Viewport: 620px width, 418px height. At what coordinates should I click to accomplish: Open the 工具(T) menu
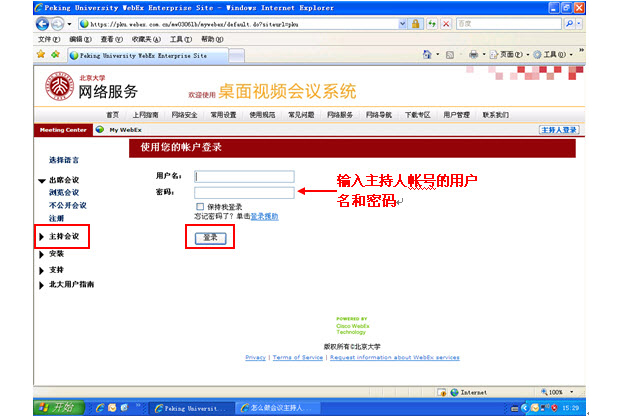coord(181,39)
